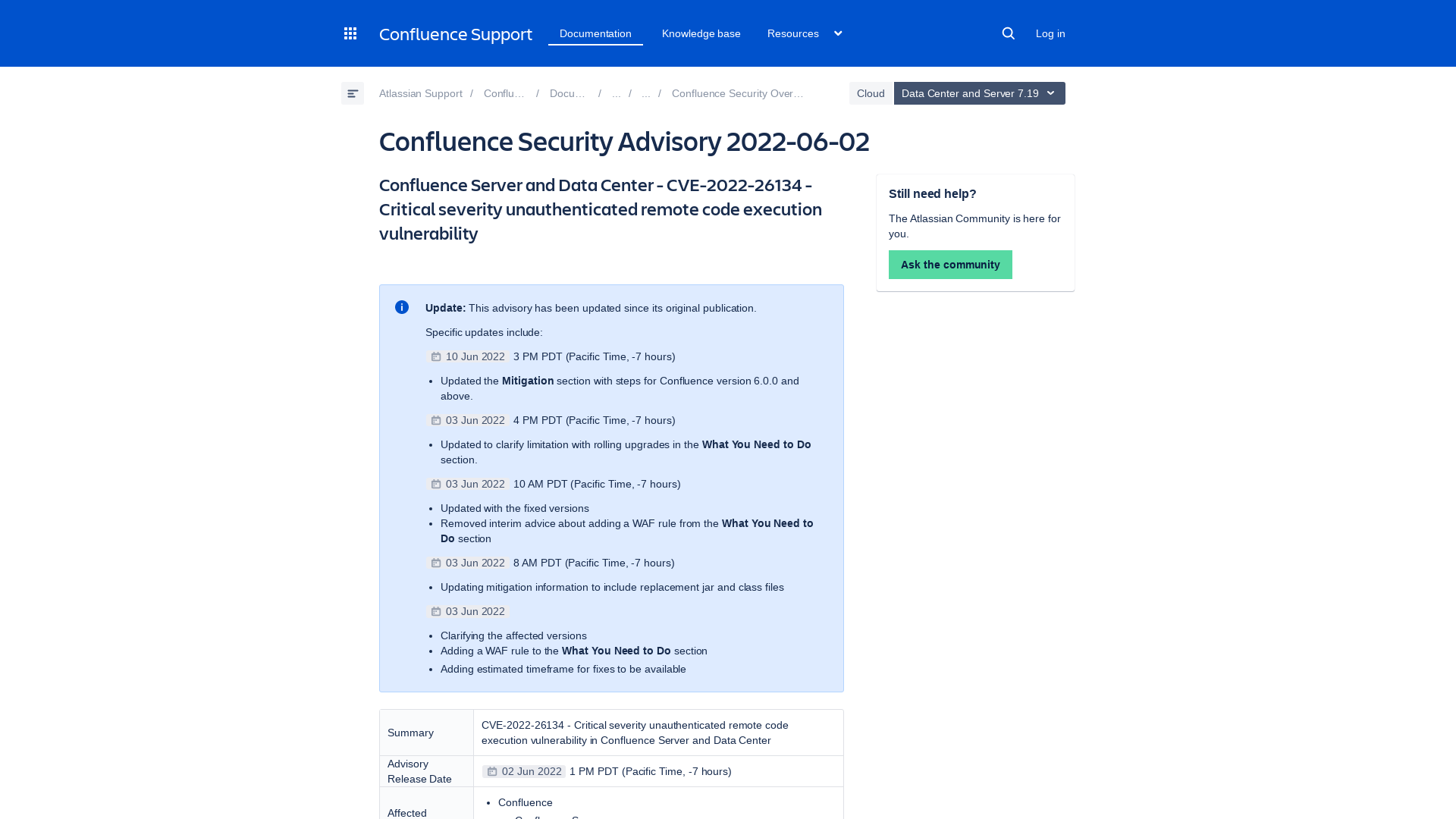This screenshot has width=1456, height=819.
Task: Click the Log in link
Action: tap(1050, 33)
